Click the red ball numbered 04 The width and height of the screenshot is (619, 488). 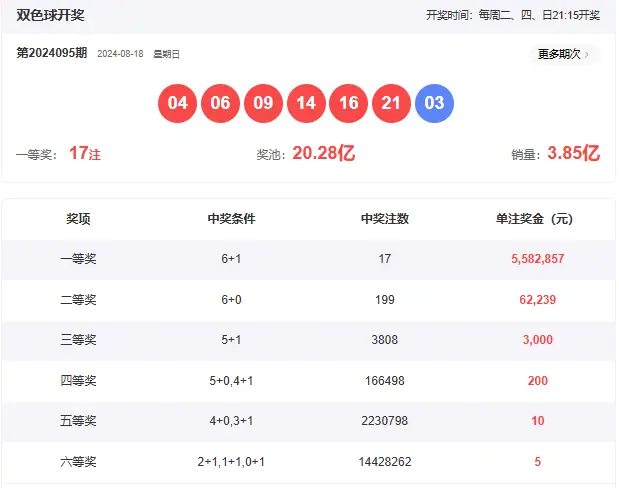[x=178, y=103]
